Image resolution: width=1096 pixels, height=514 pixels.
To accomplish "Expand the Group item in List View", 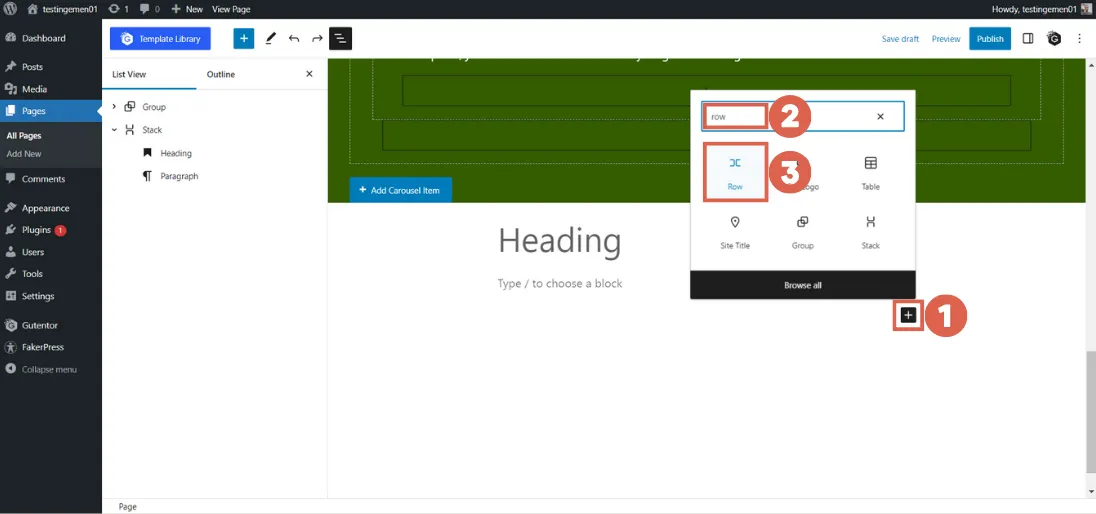I will point(114,107).
